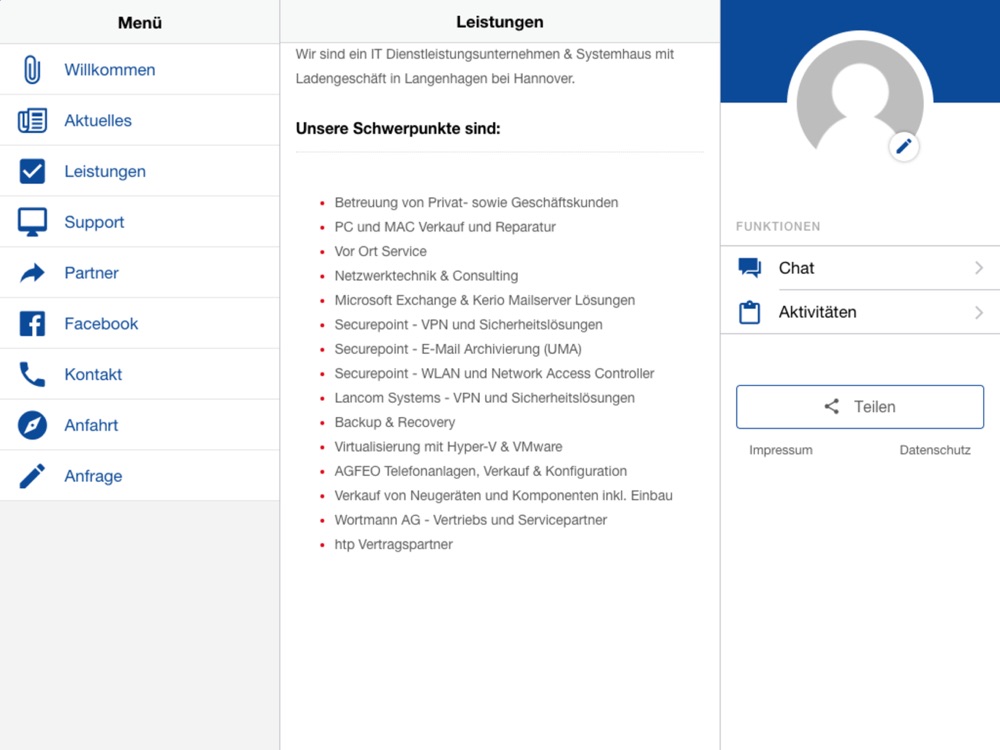The width and height of the screenshot is (1000, 750).
Task: Click the heading 'Unsere Schwerpunkte sind:'
Action: click(398, 128)
